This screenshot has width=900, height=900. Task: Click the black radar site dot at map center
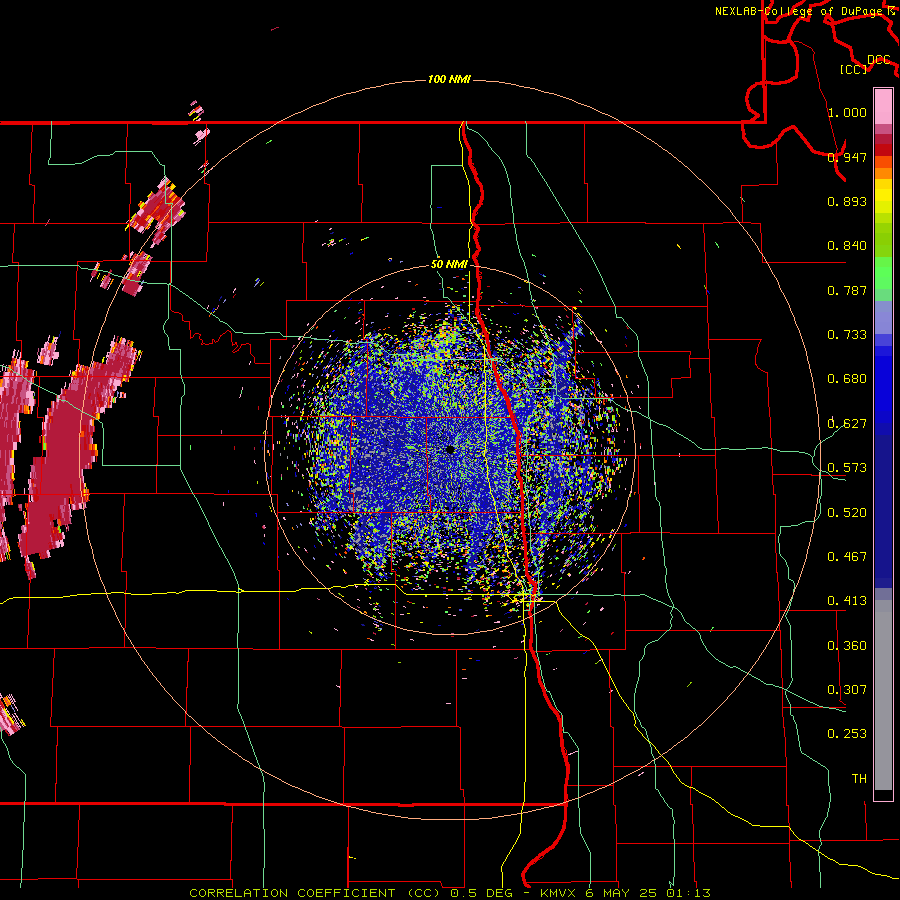coord(451,449)
